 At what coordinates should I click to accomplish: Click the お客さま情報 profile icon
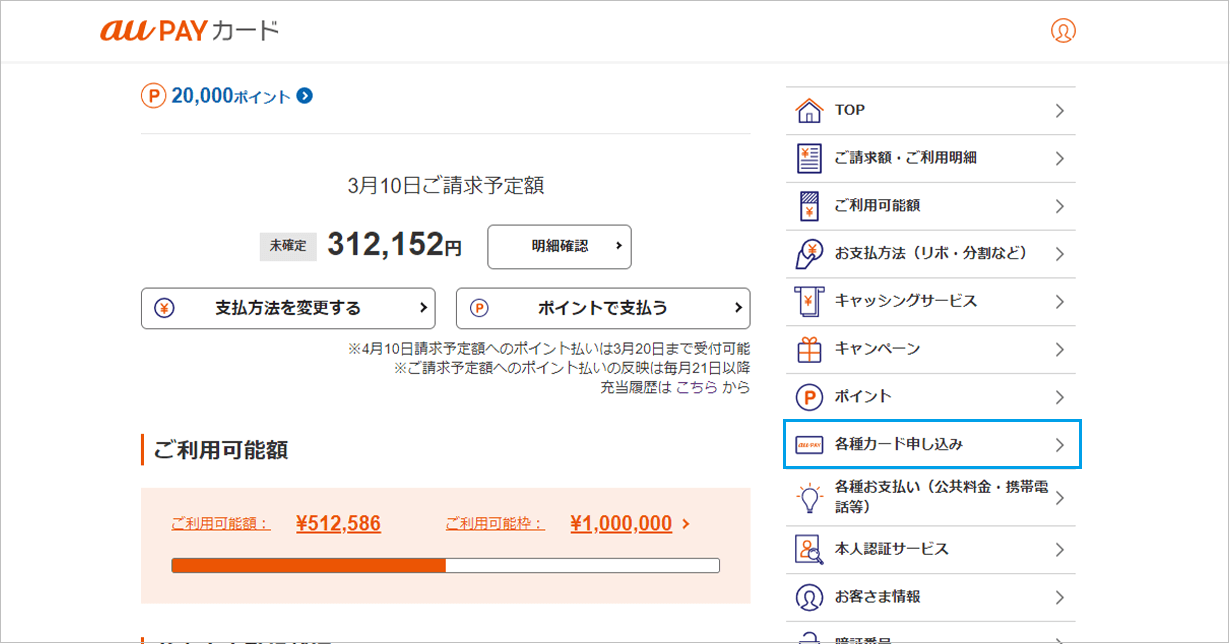coord(808,597)
